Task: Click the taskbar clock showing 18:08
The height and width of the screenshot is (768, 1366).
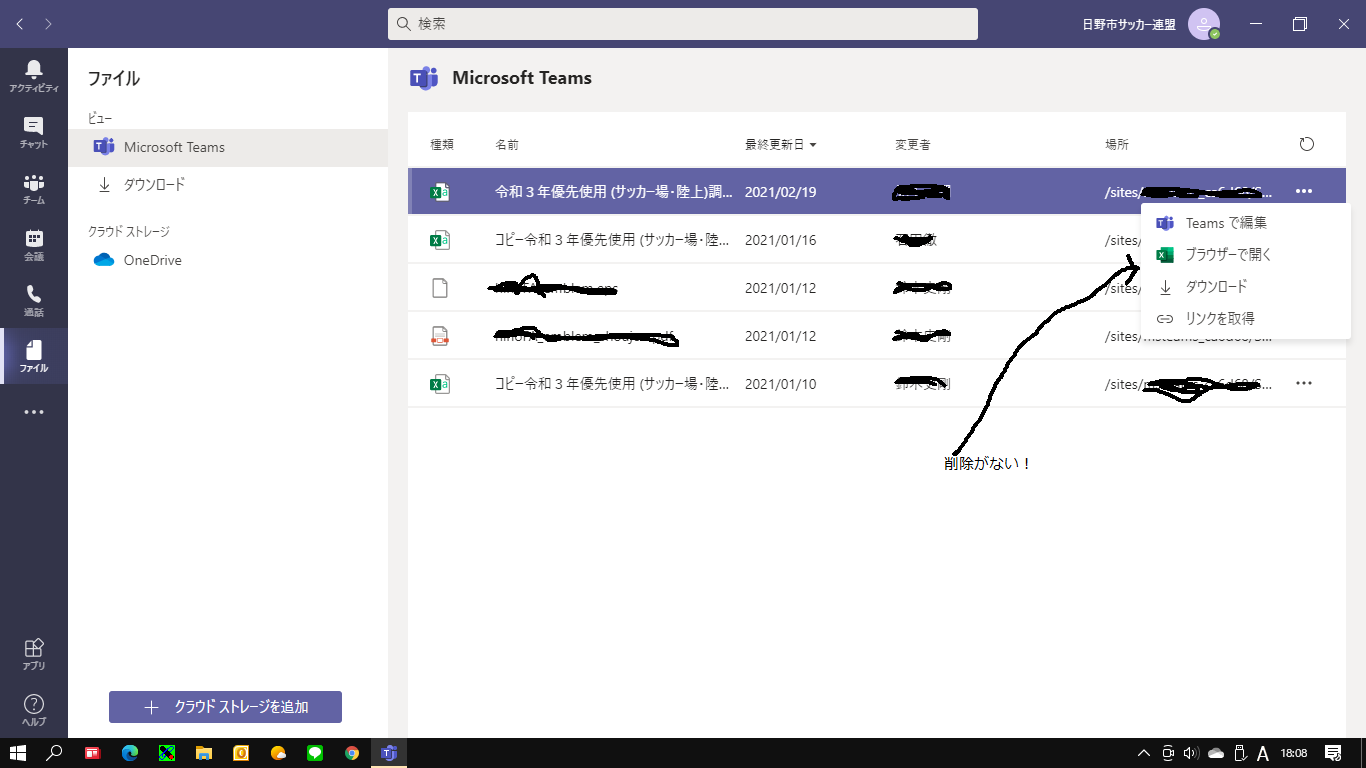Action: point(1294,753)
